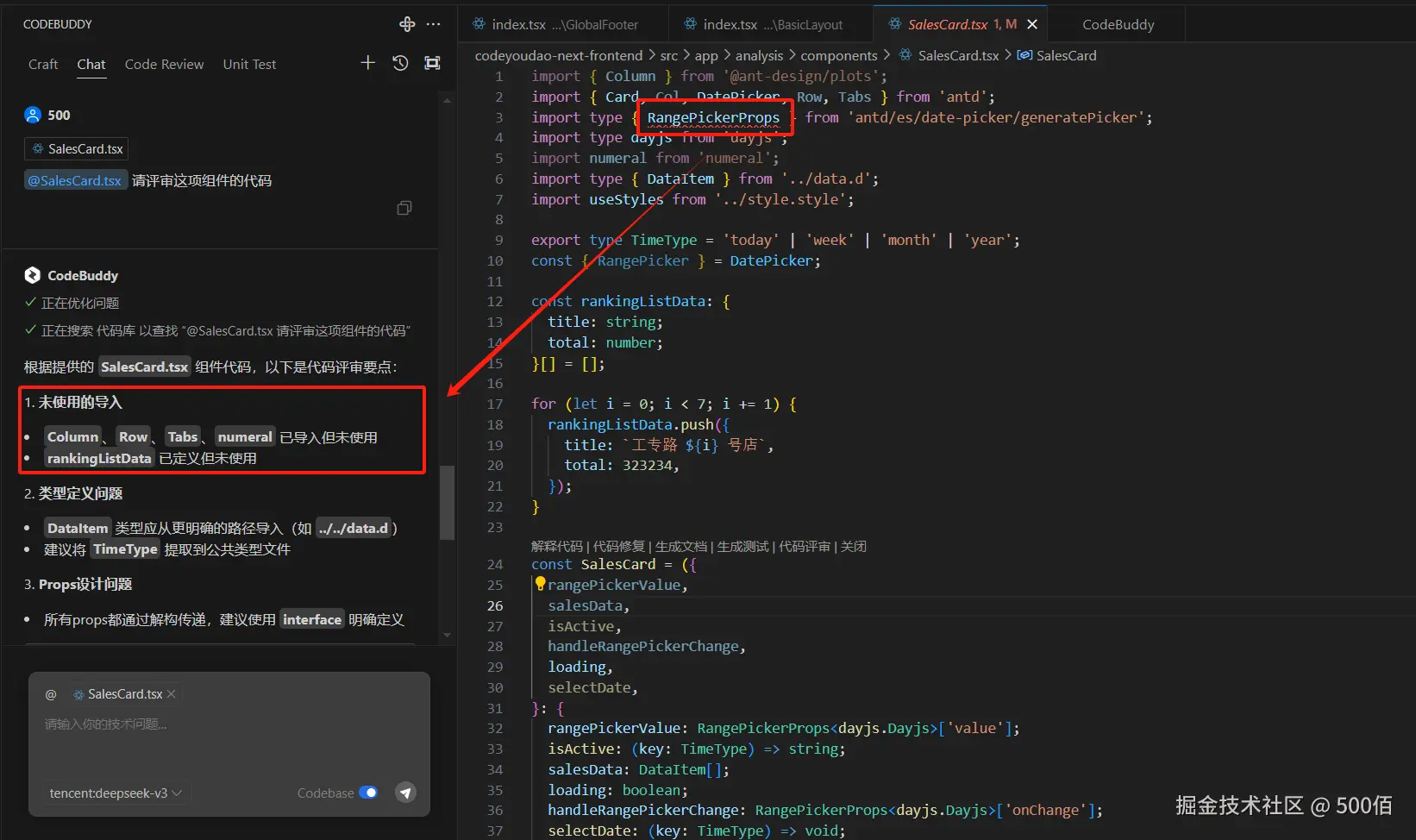The height and width of the screenshot is (840, 1416).
Task: Expand the components breadcrumb segment
Action: 838,55
